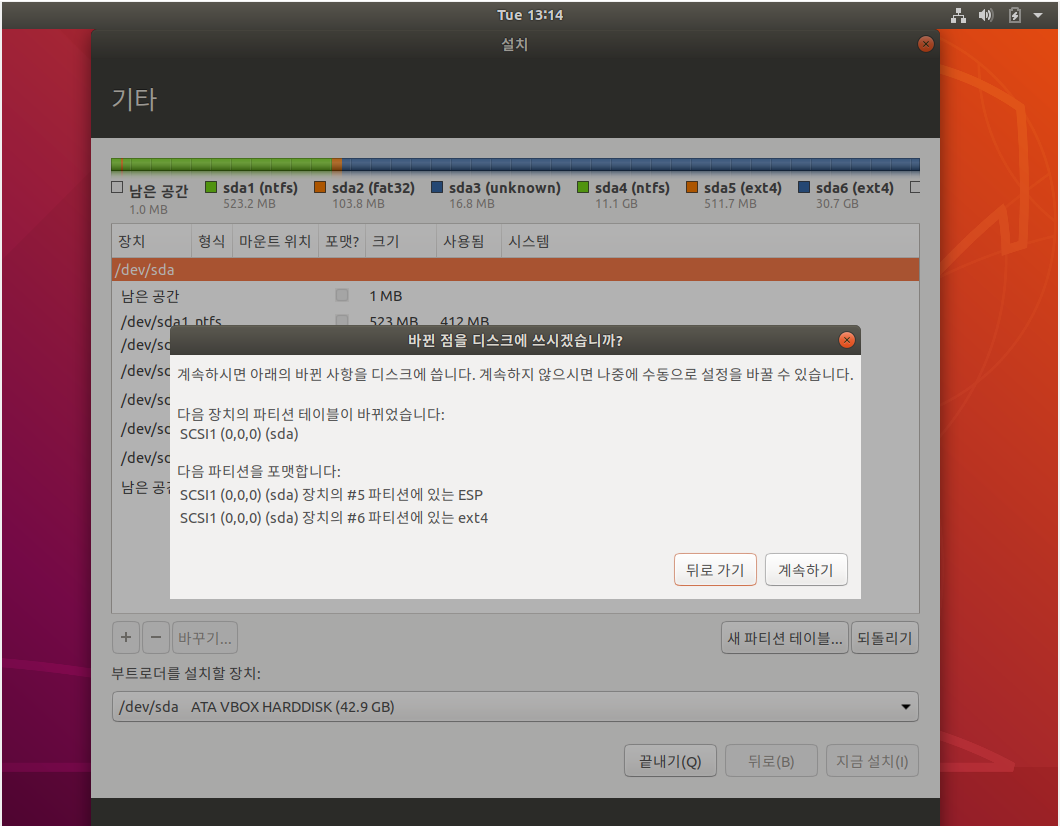Toggle format checkbox in /dev/sda1 ntfs row

point(342,320)
